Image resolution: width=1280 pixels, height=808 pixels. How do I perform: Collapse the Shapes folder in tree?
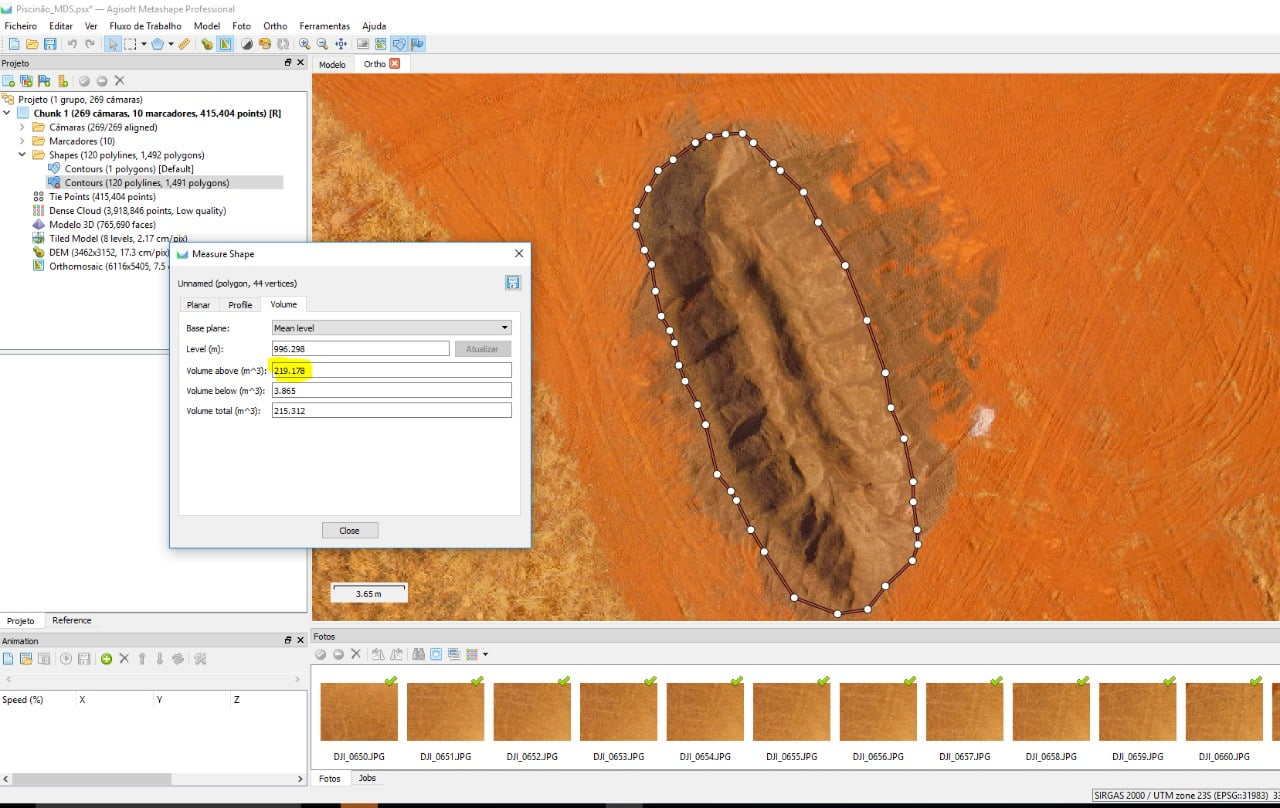point(22,156)
